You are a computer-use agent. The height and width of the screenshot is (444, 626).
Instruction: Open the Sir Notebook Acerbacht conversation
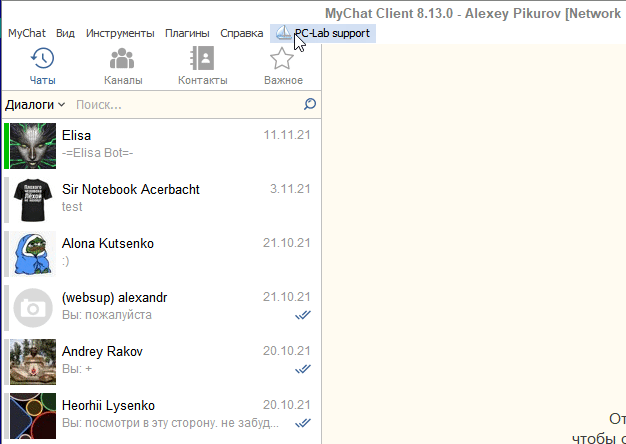(x=162, y=200)
